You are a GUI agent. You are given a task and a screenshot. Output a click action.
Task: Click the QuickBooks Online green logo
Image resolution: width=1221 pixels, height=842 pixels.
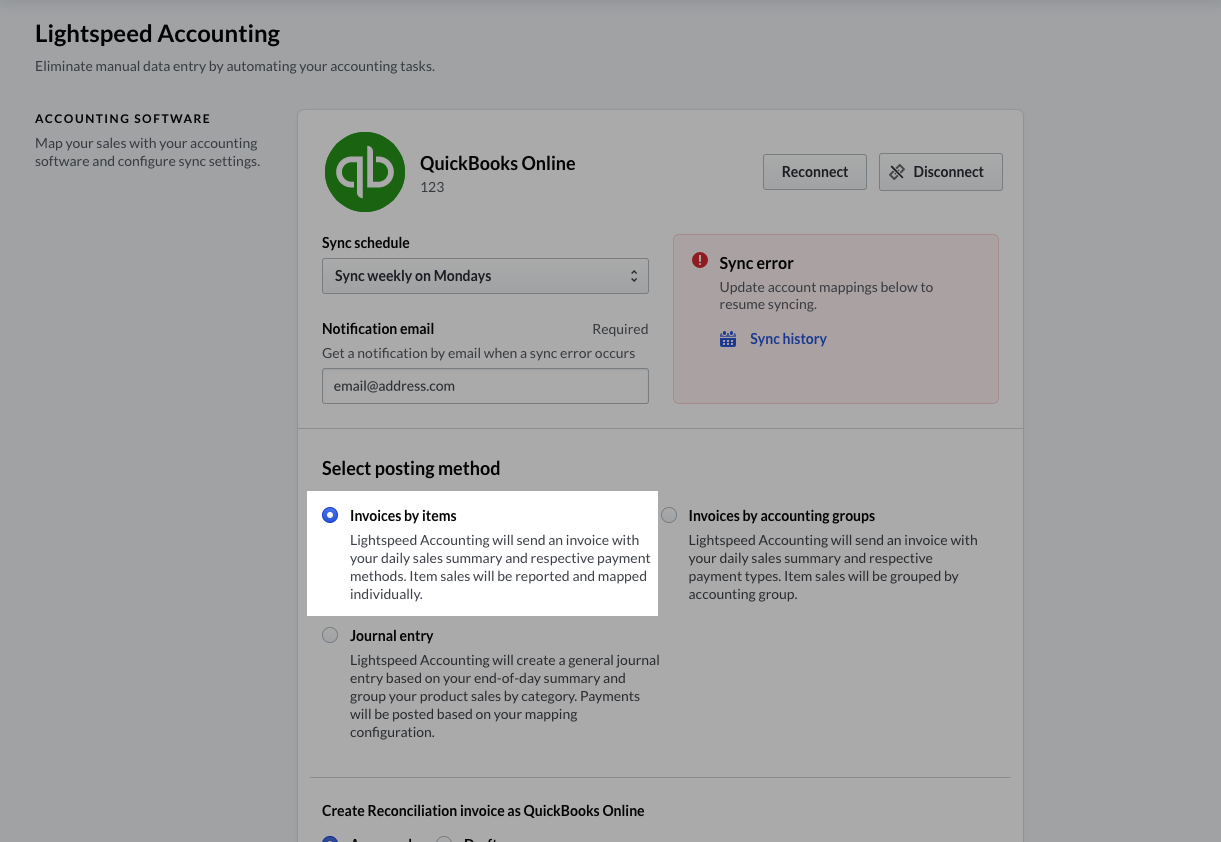[x=365, y=171]
